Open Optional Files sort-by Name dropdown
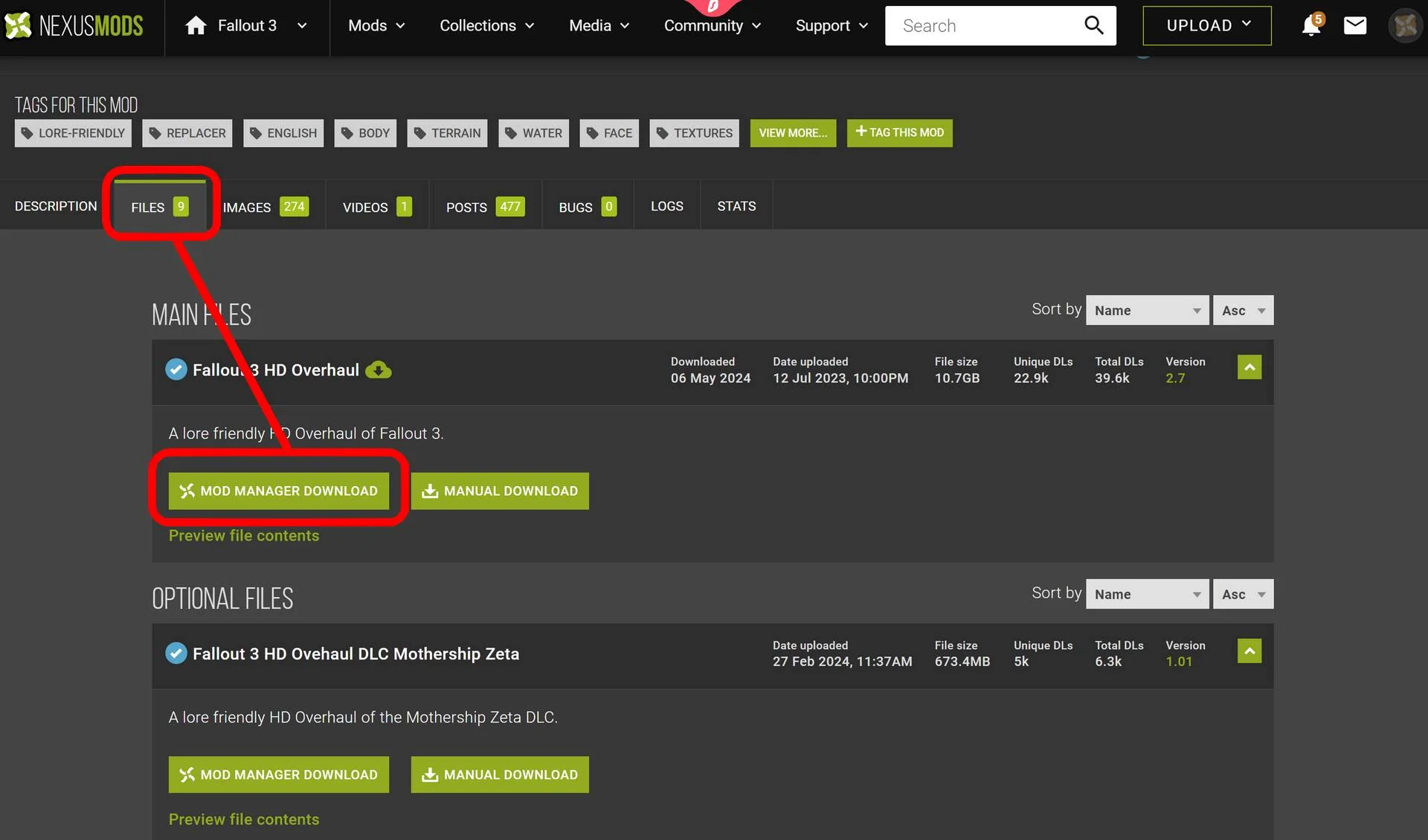Viewport: 1428px width, 840px height. tap(1148, 594)
